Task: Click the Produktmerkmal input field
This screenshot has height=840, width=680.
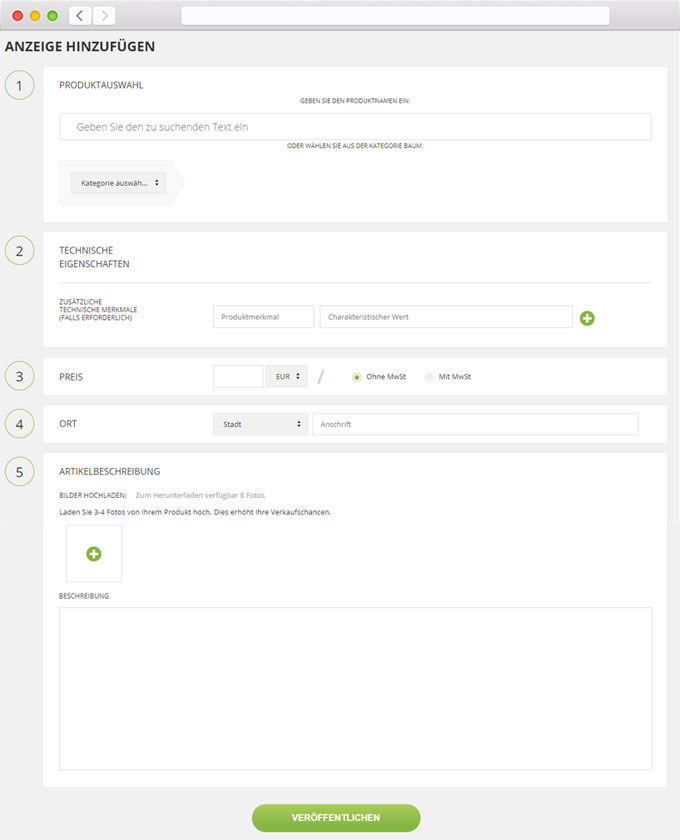Action: [263, 317]
